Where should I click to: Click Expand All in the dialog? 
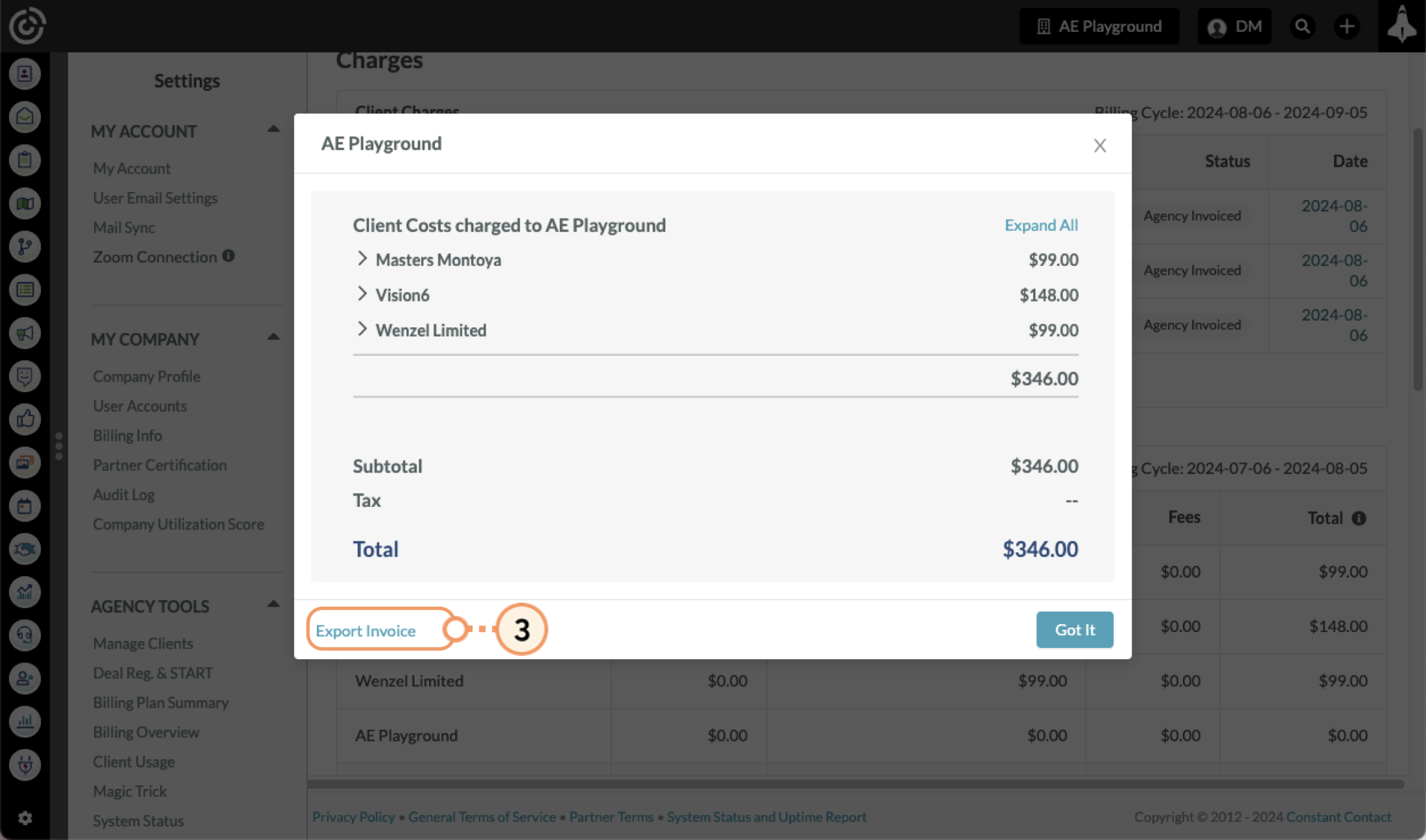(x=1041, y=225)
